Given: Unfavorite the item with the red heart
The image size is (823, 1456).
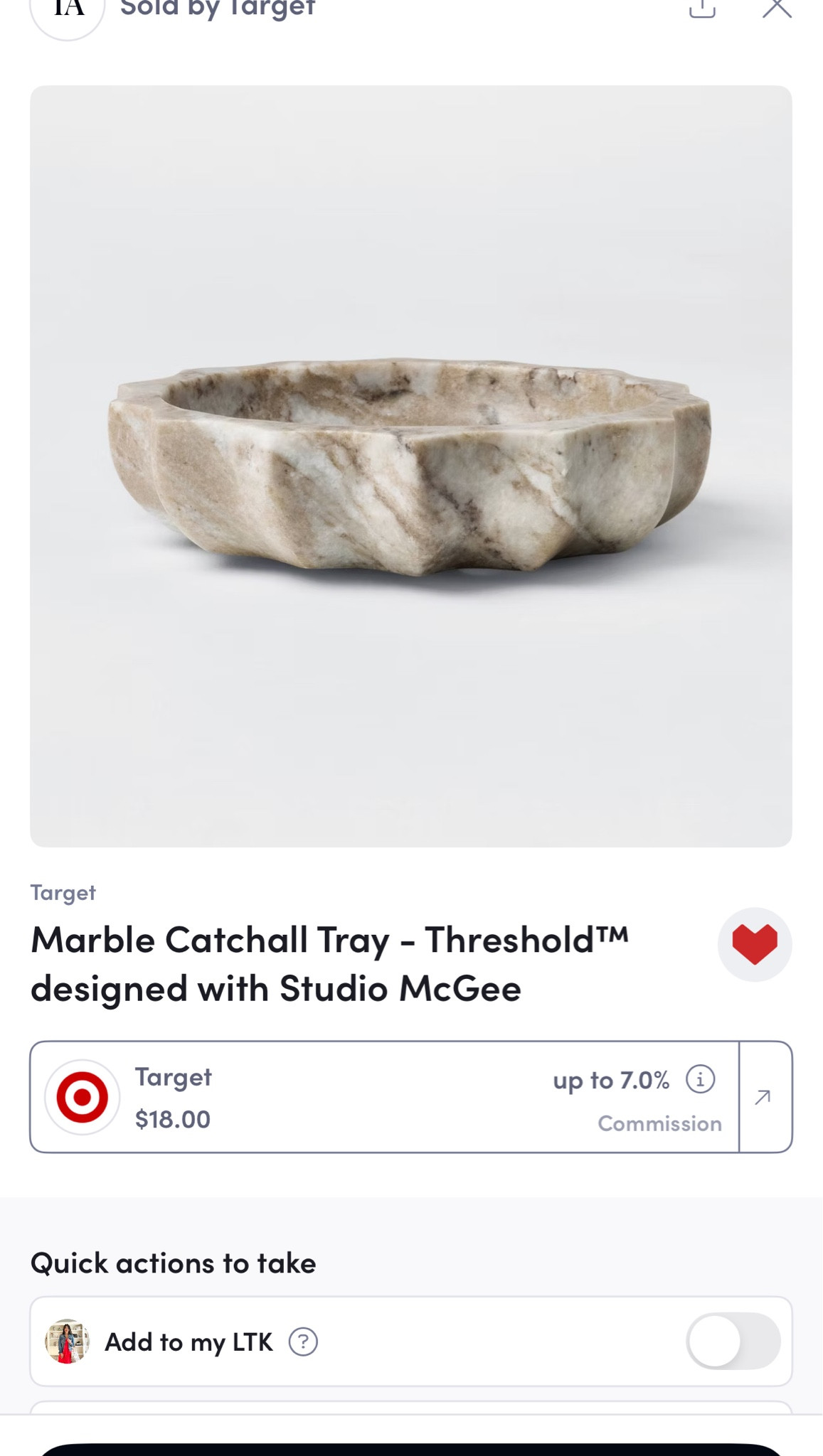Looking at the screenshot, I should point(754,944).
